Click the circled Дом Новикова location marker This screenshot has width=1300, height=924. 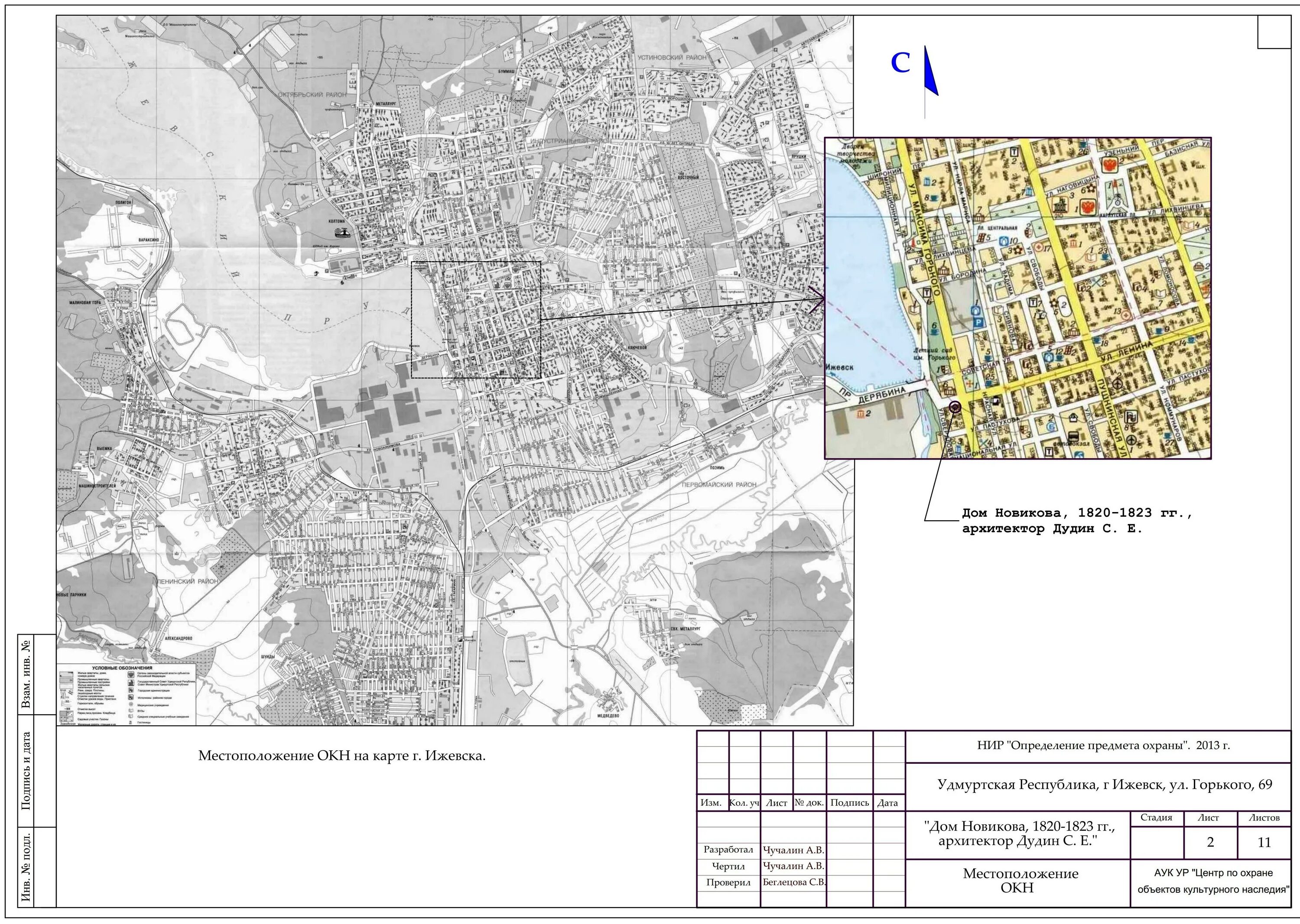(x=955, y=407)
